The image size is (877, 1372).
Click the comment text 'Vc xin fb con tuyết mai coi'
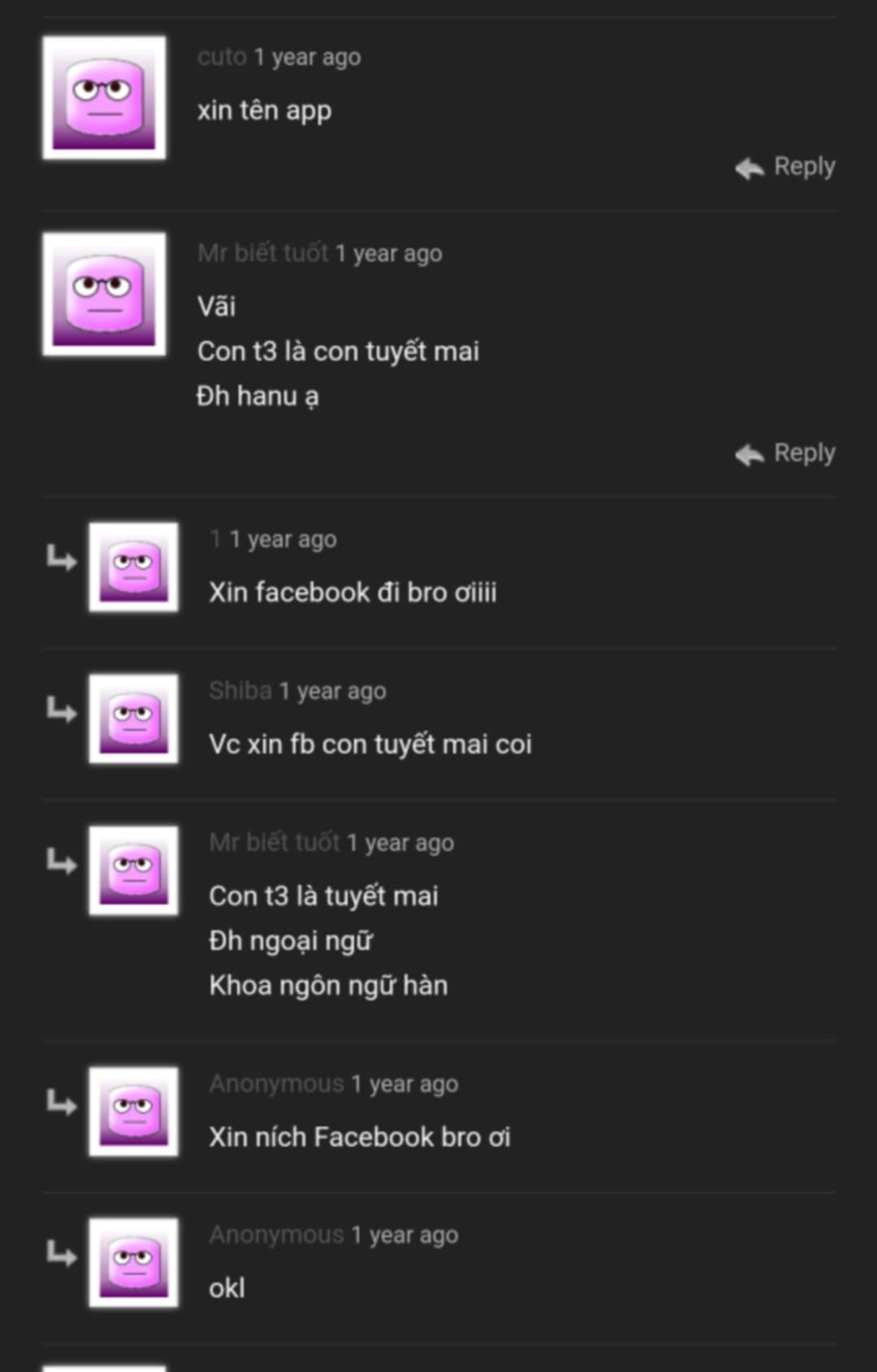(370, 744)
